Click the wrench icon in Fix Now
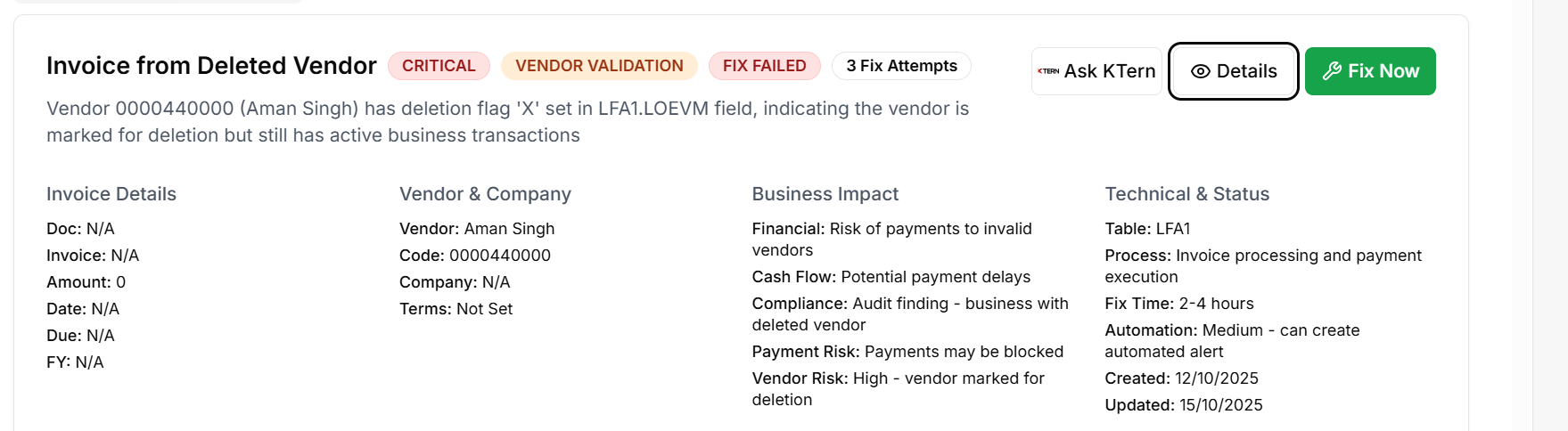Image resolution: width=1568 pixels, height=431 pixels. tap(1332, 71)
